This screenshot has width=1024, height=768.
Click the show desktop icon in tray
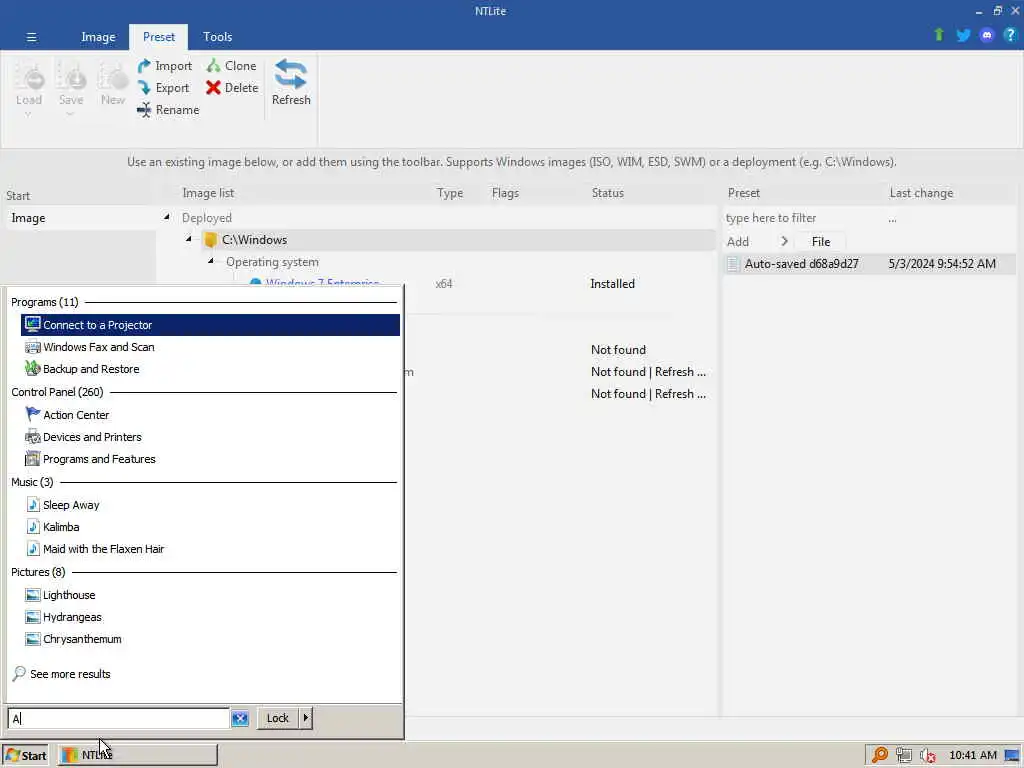pos(1012,756)
